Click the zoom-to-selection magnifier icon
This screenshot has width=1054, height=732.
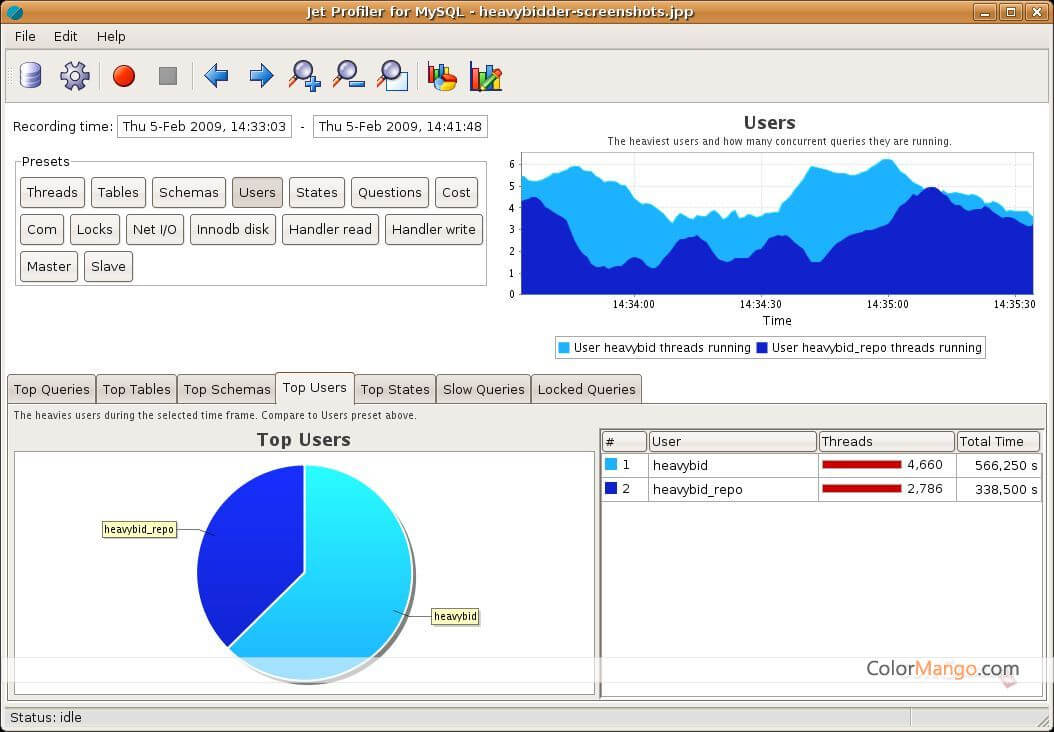[x=392, y=76]
